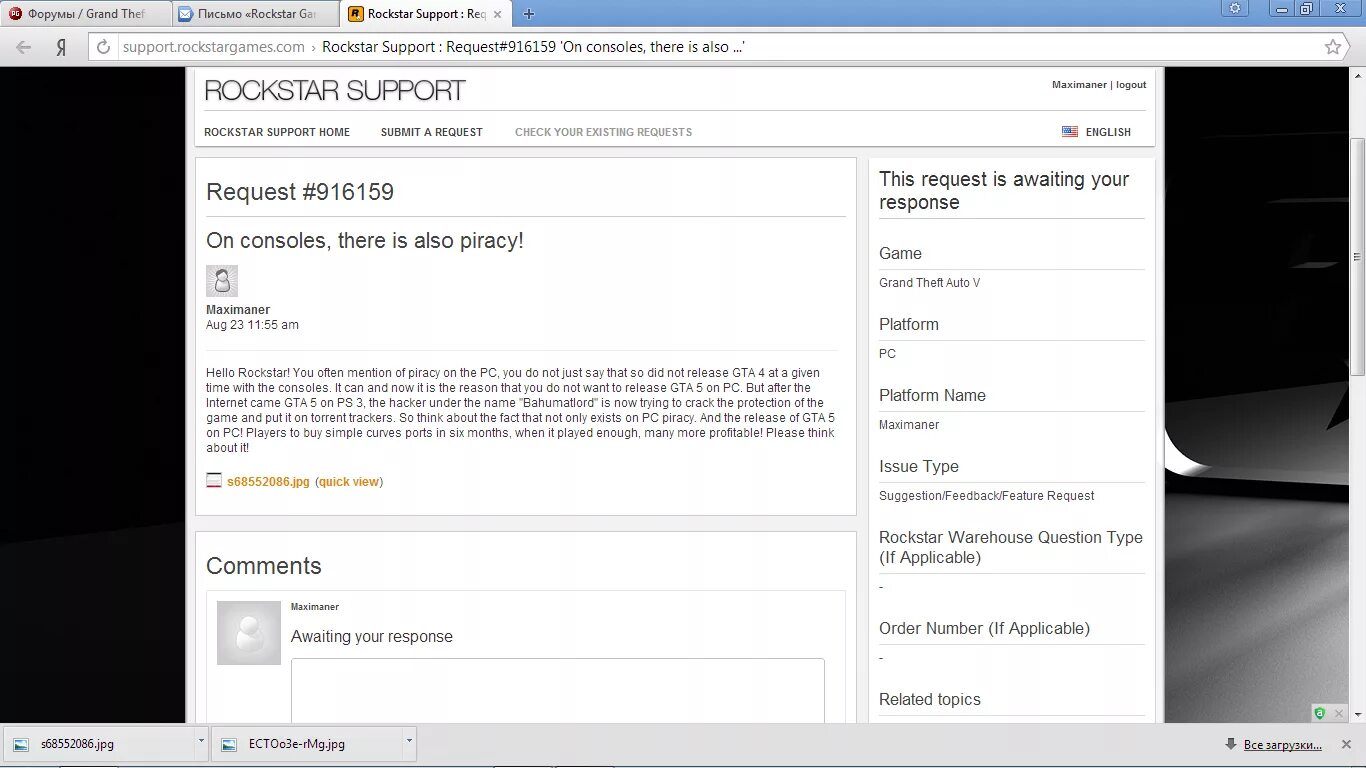Open Check Your Existing Requests
The width and height of the screenshot is (1366, 768).
click(603, 132)
